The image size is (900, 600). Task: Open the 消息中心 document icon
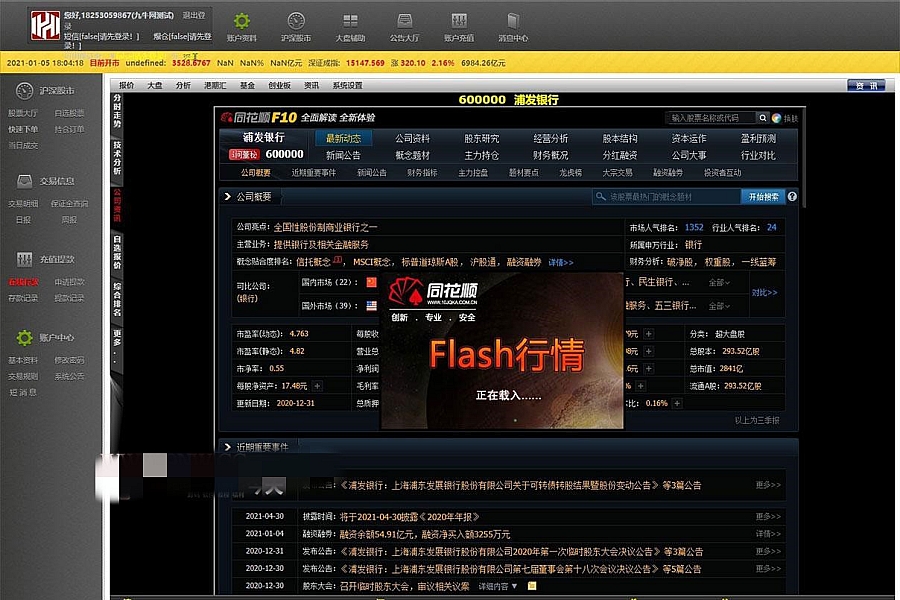(x=513, y=21)
